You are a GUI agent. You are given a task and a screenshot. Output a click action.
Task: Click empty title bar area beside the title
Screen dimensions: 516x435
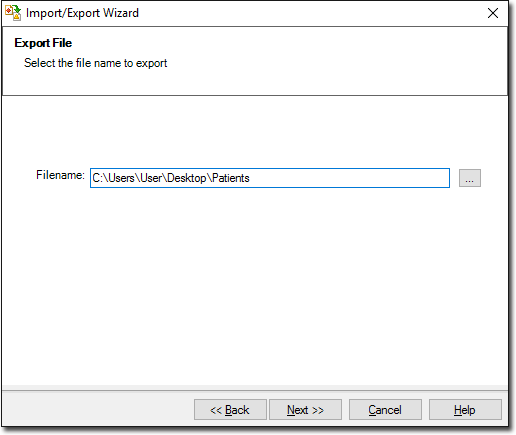[x=310, y=13]
